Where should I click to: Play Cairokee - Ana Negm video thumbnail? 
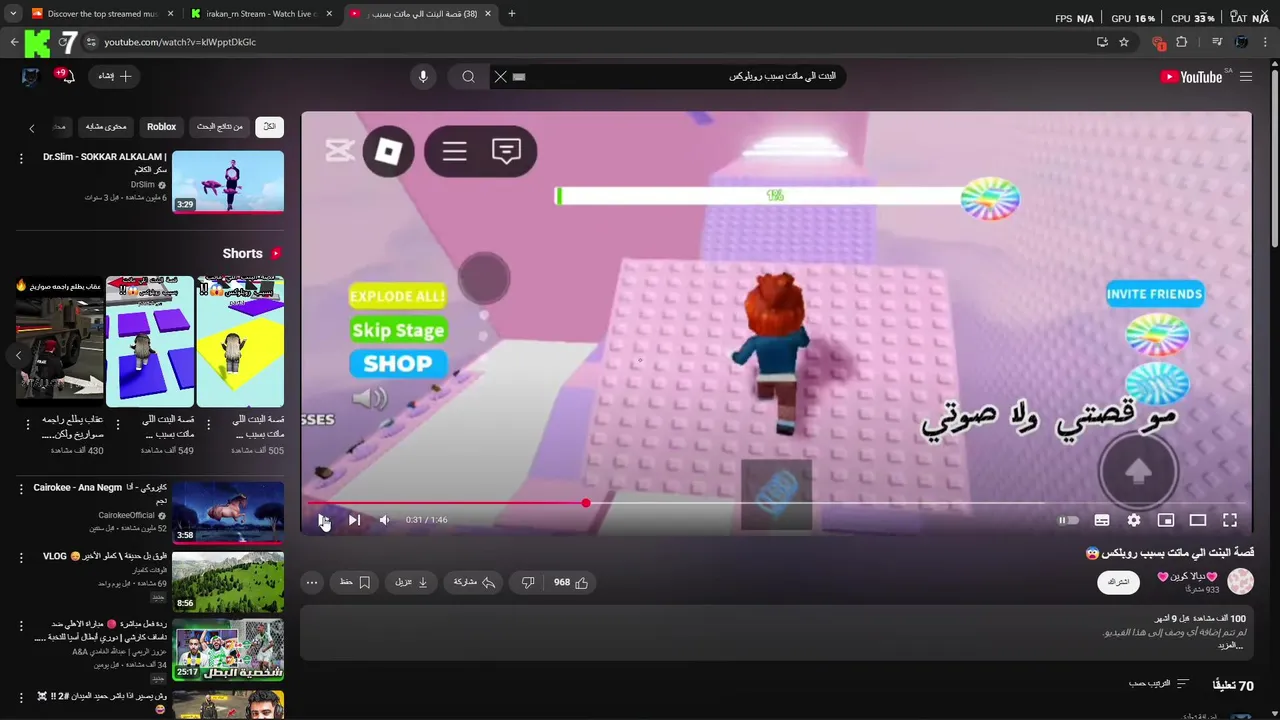pos(228,512)
